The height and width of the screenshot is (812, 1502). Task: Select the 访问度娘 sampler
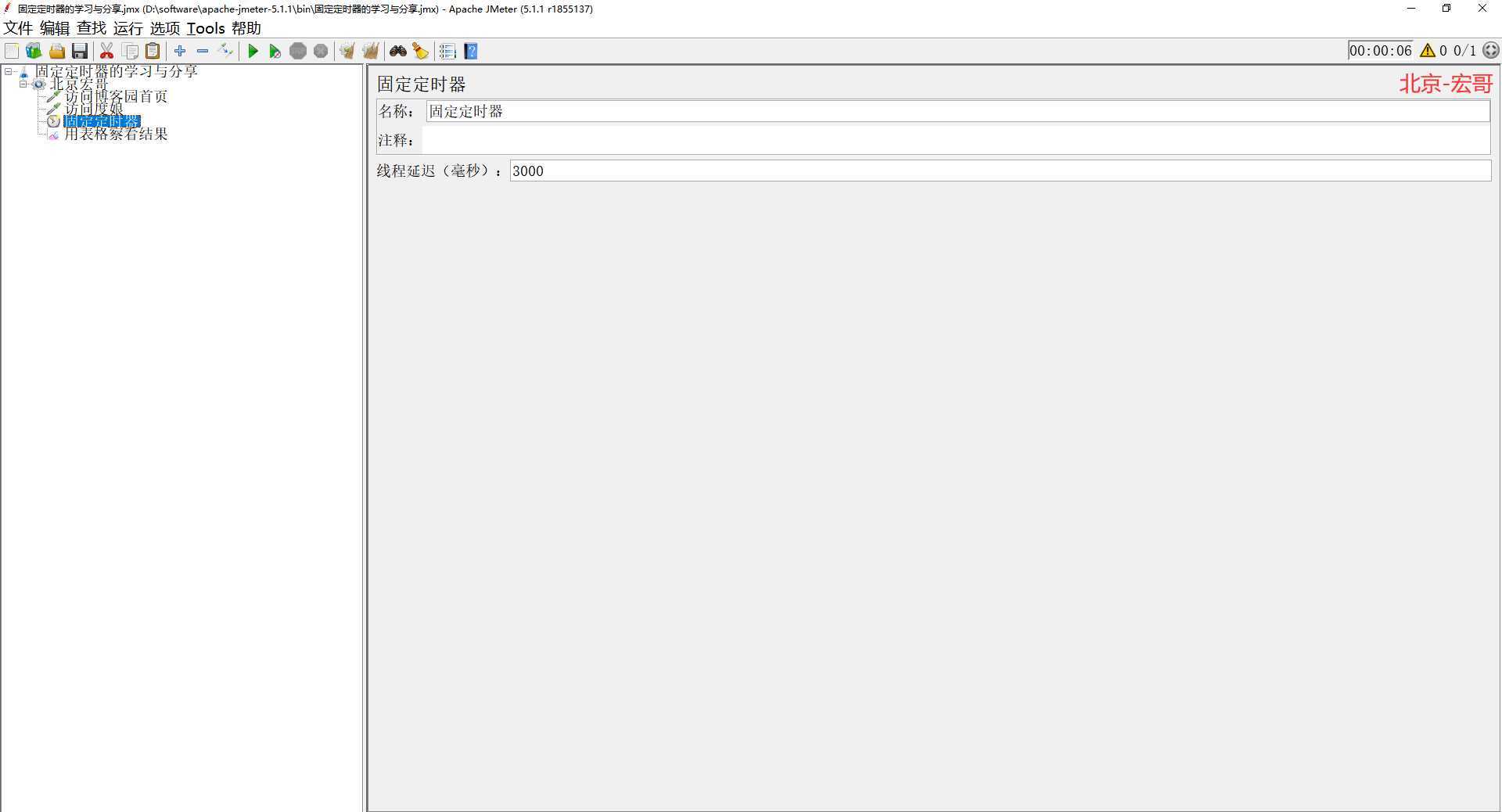tap(94, 109)
